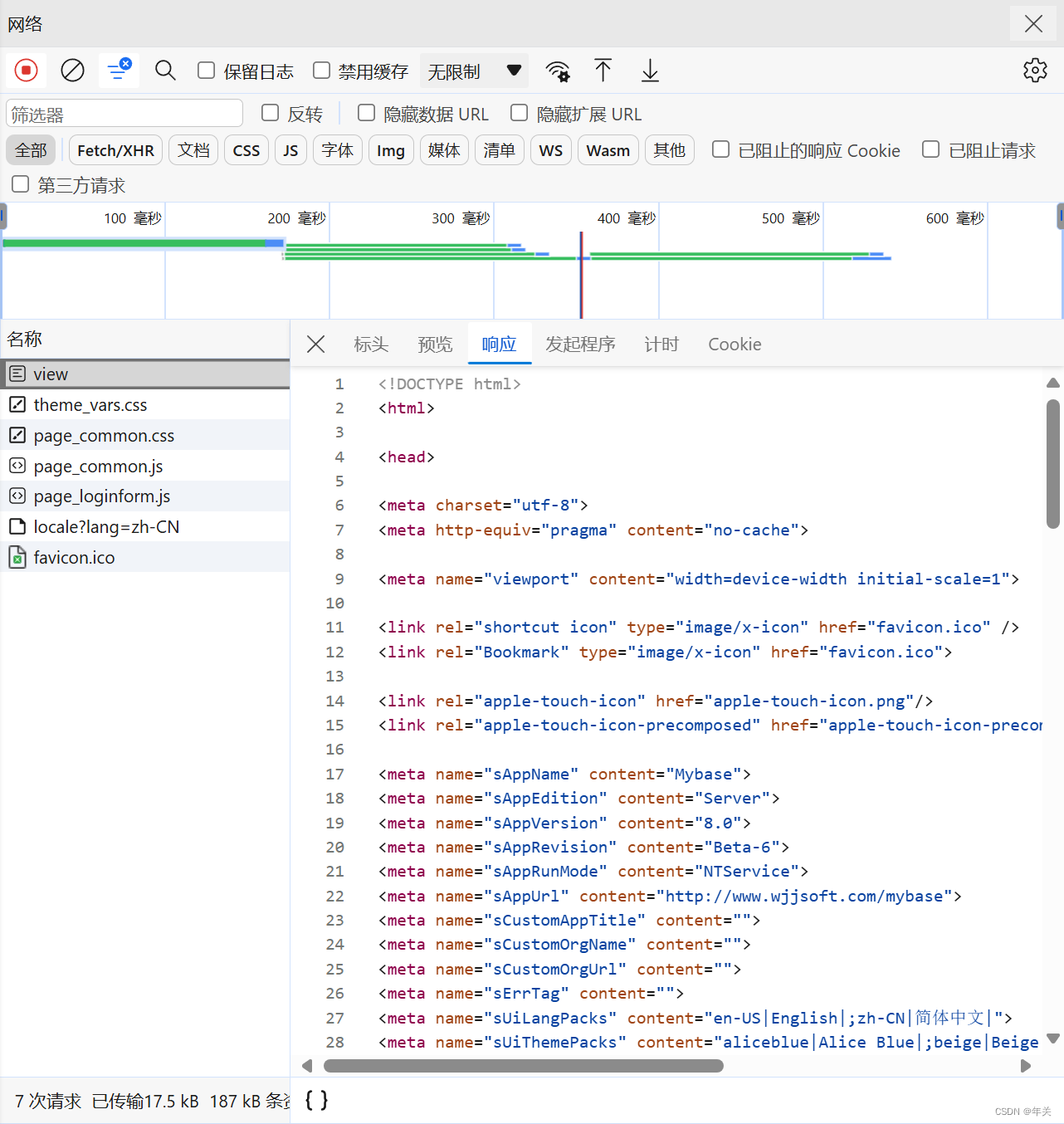Image resolution: width=1064 pixels, height=1124 pixels.
Task: Click the left timeline range handle
Action: point(2,217)
